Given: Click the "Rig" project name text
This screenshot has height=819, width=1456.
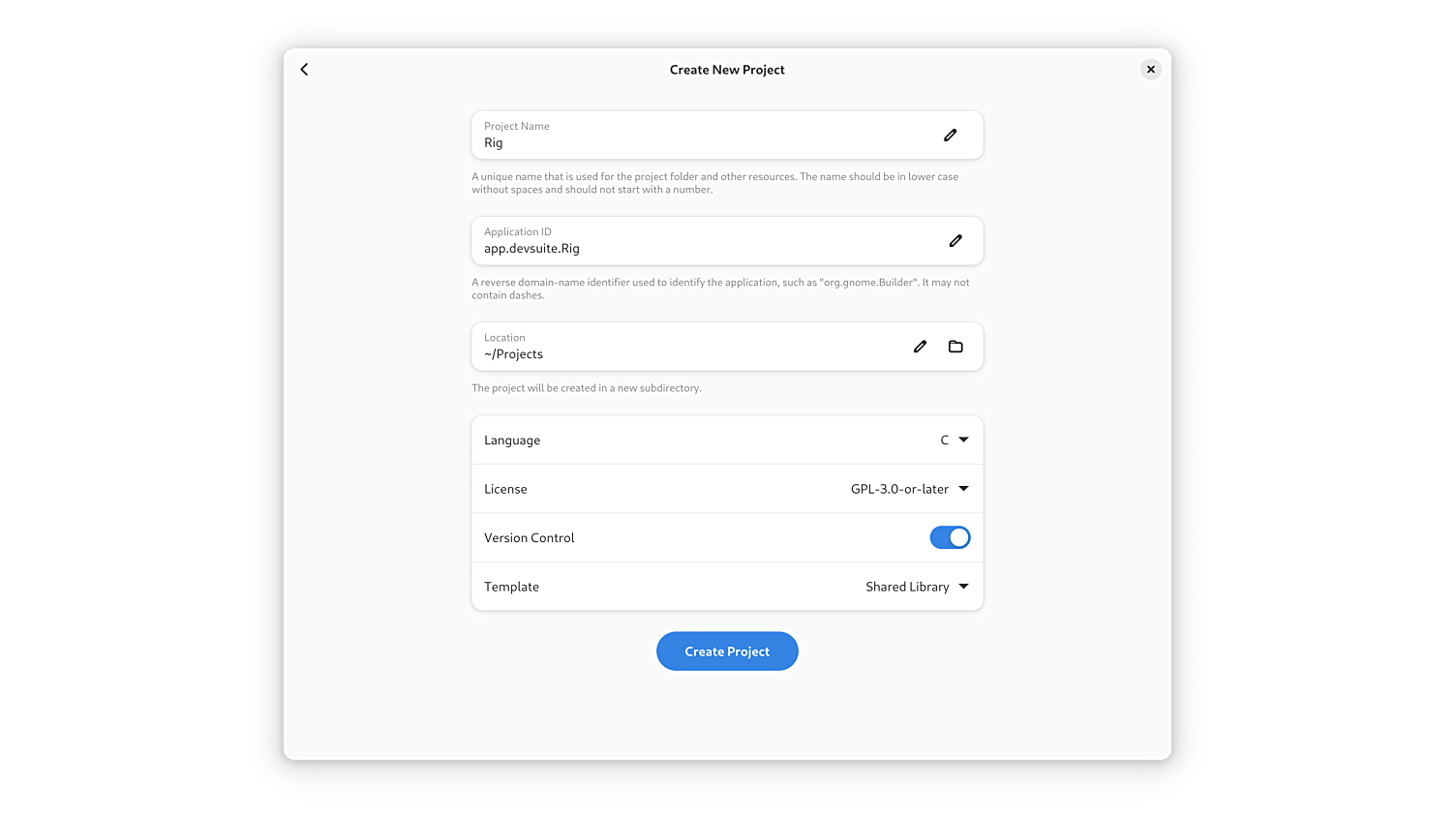Looking at the screenshot, I should tap(494, 143).
